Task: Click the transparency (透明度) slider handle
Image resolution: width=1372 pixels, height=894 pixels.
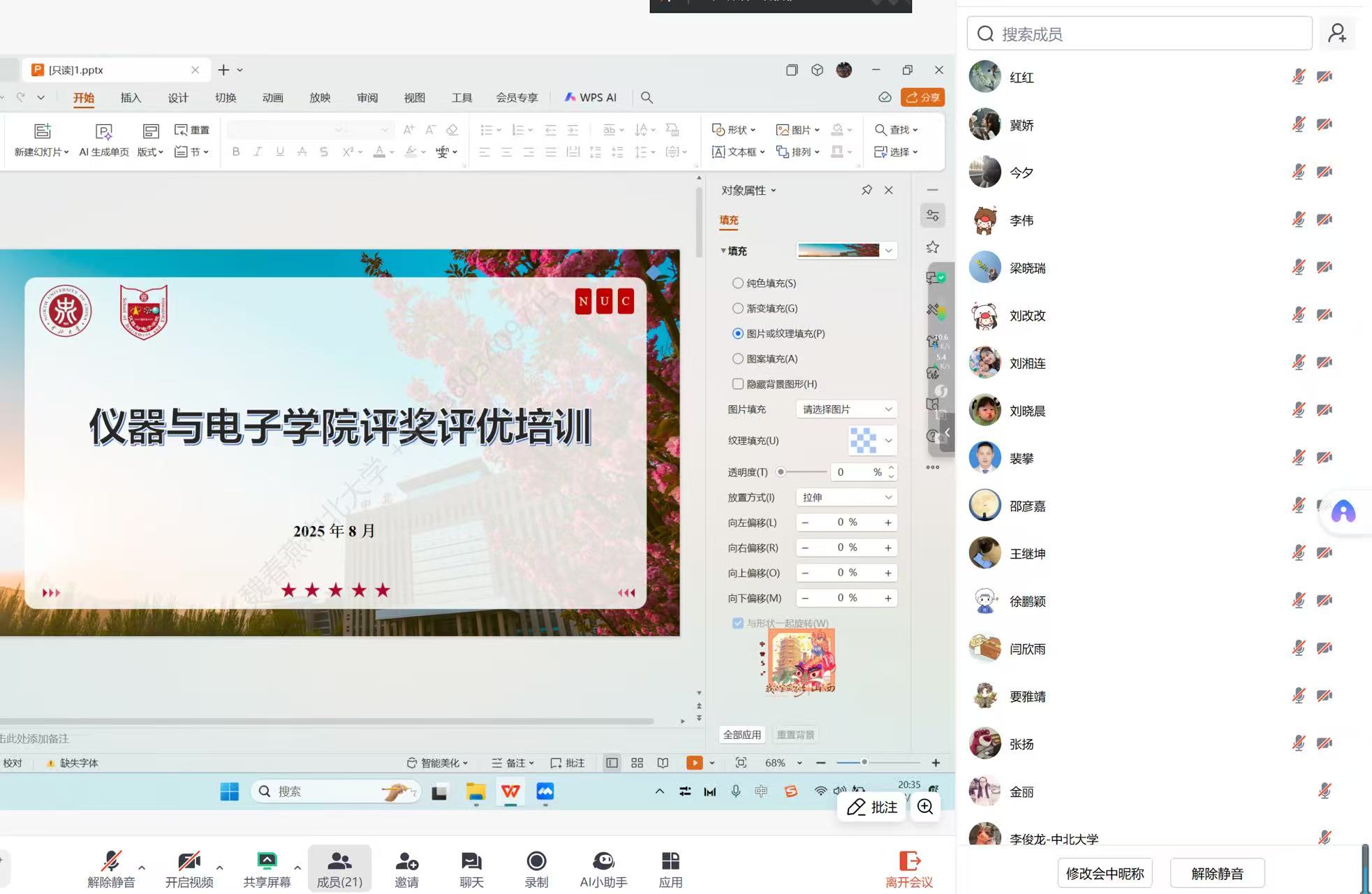Action: click(781, 472)
